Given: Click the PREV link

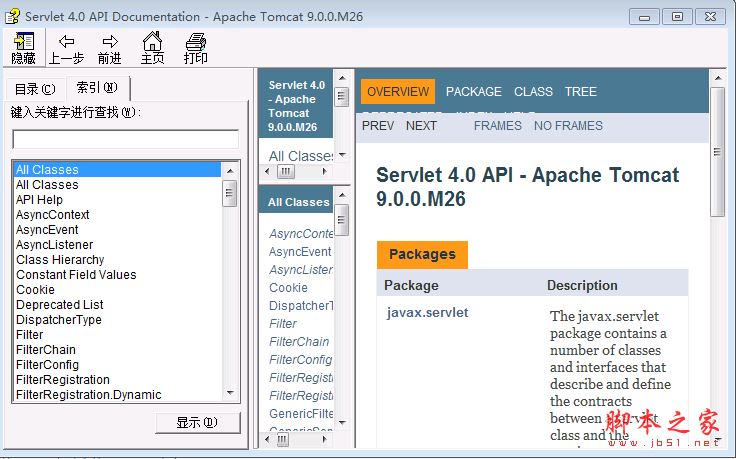Looking at the screenshot, I should tap(378, 126).
